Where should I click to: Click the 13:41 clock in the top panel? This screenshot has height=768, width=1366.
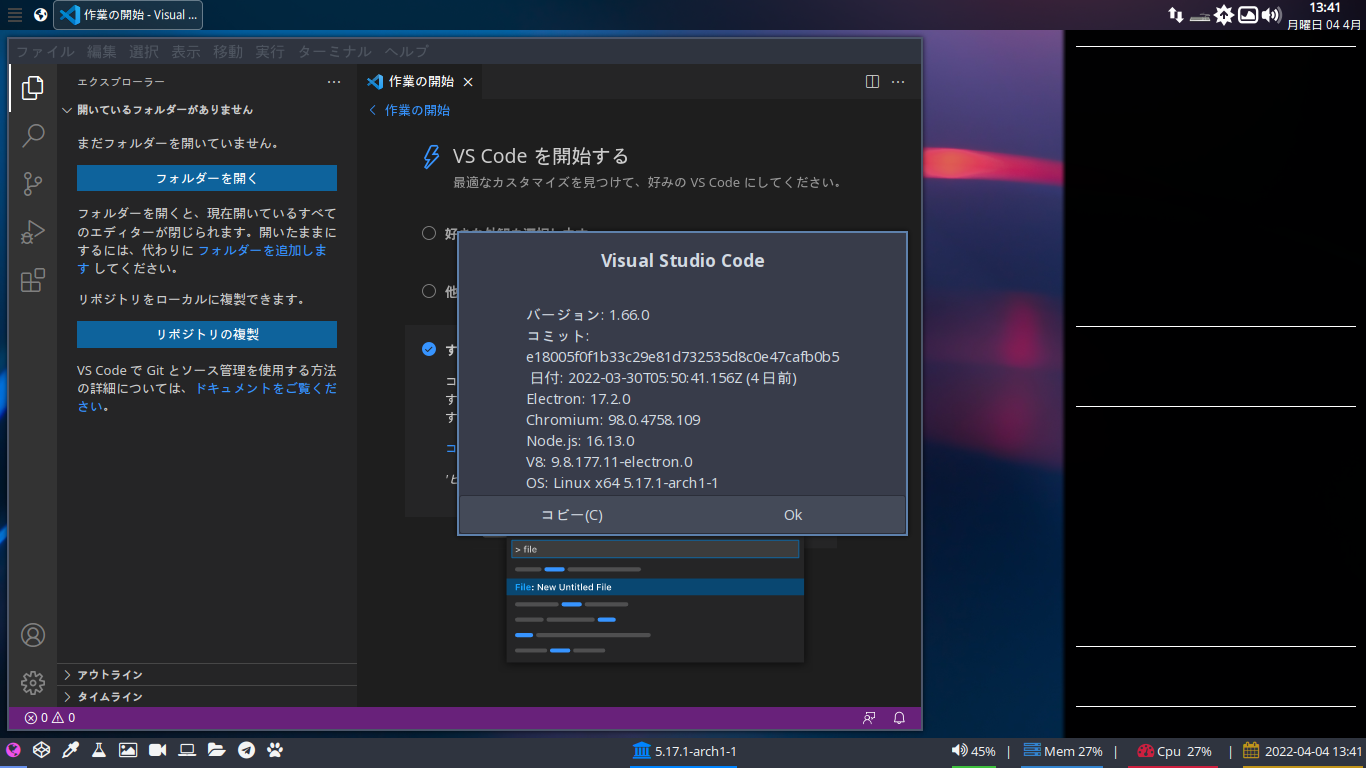click(1325, 8)
